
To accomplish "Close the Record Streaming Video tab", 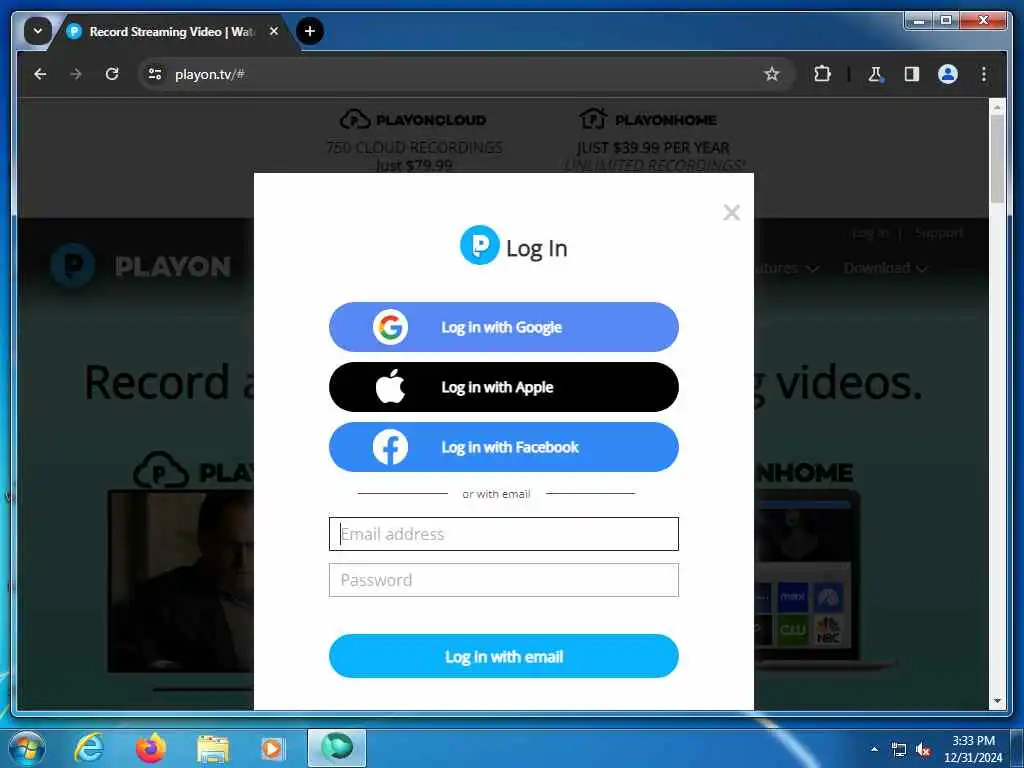I will point(274,31).
